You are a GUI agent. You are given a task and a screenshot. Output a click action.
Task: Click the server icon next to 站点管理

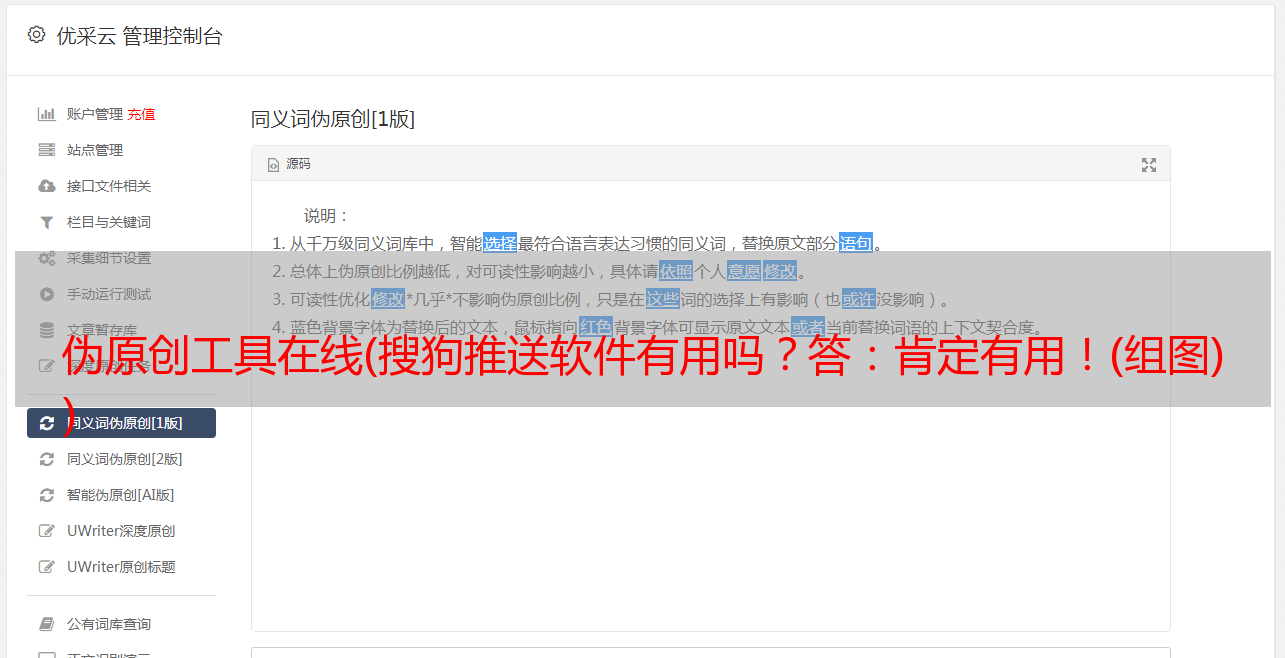pyautogui.click(x=46, y=150)
